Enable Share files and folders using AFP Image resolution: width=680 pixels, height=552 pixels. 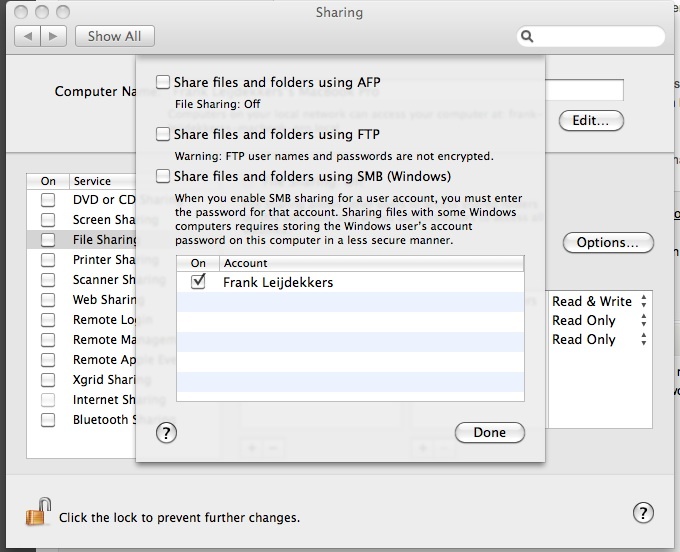(163, 82)
